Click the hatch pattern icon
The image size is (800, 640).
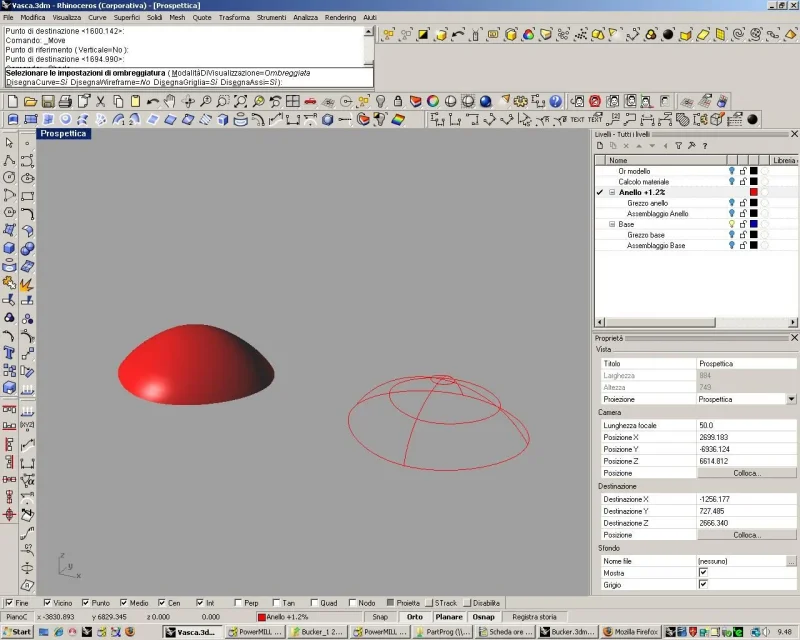click(x=683, y=119)
